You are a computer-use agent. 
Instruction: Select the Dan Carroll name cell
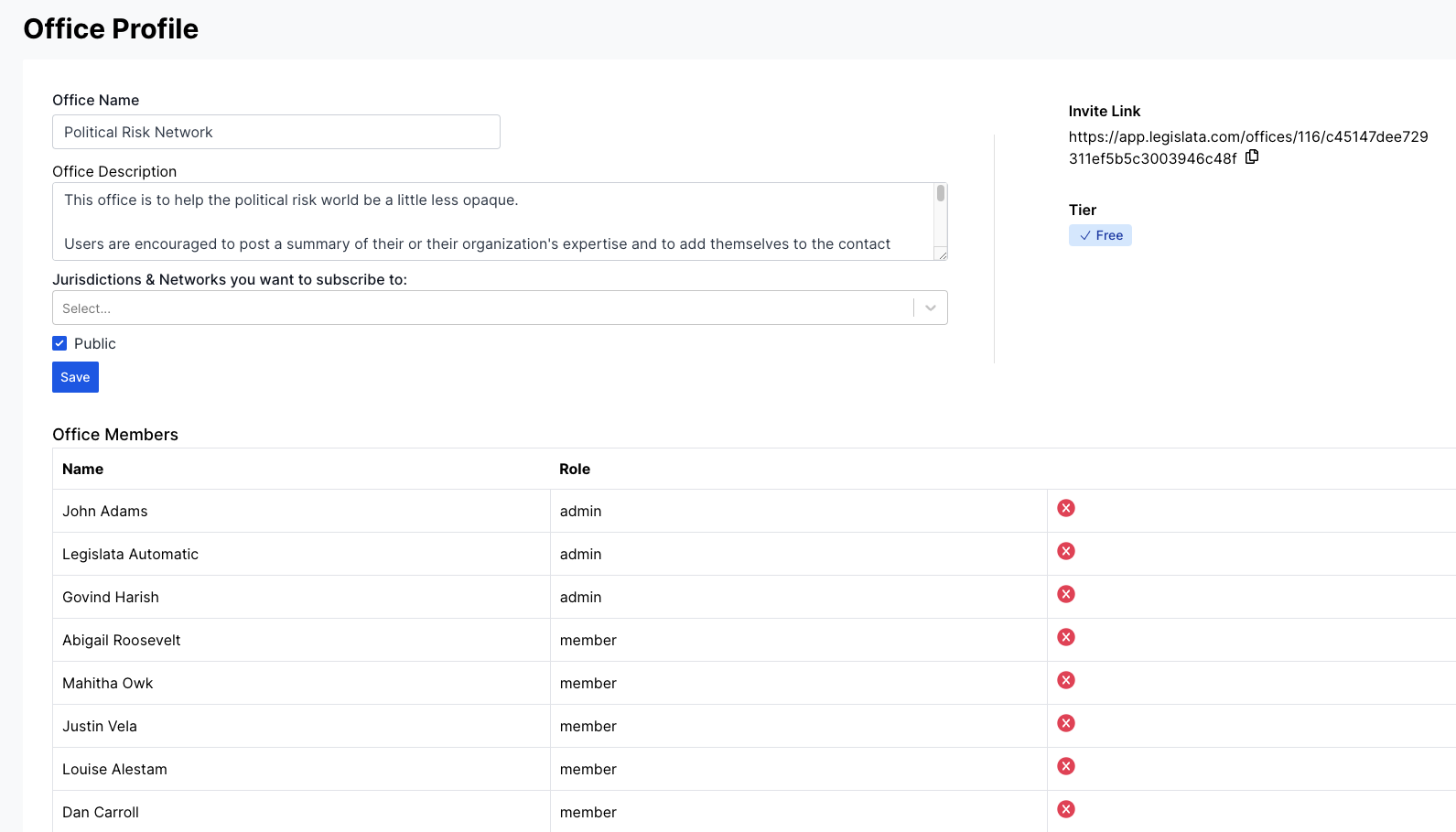(301, 812)
